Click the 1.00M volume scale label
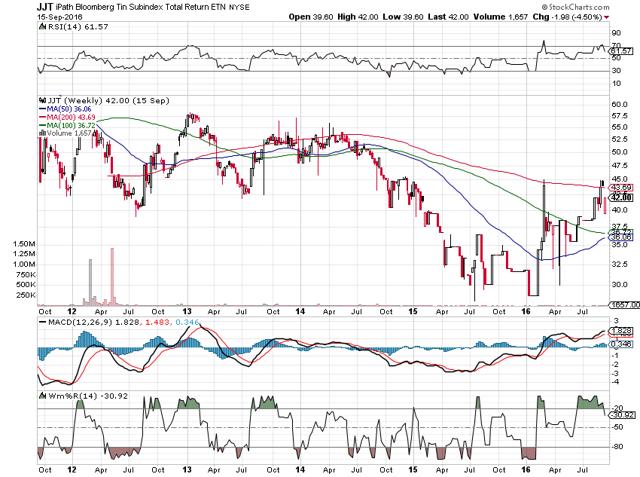The image size is (640, 477). point(24,264)
